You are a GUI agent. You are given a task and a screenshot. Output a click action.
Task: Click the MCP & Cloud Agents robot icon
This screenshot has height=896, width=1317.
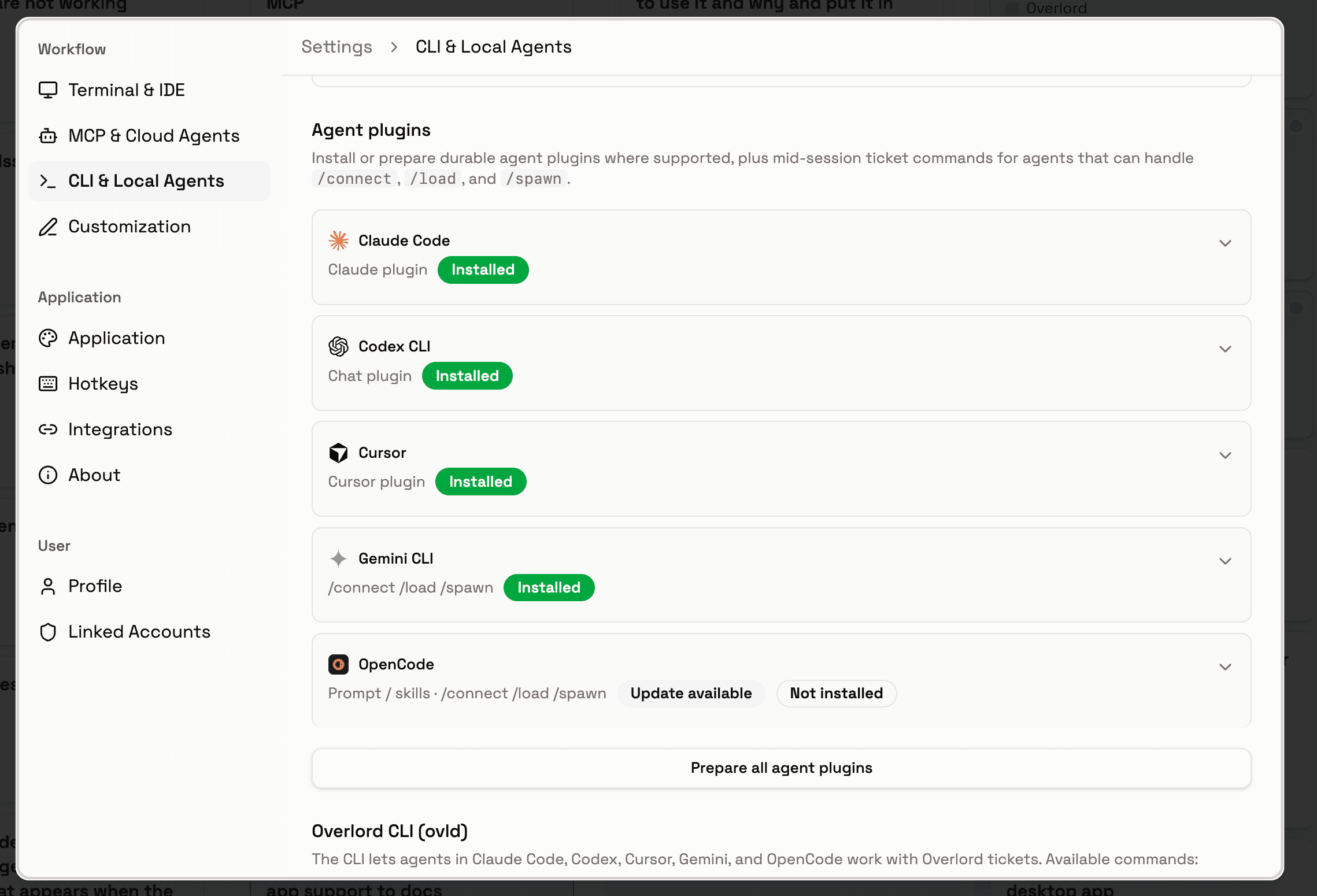coord(48,136)
